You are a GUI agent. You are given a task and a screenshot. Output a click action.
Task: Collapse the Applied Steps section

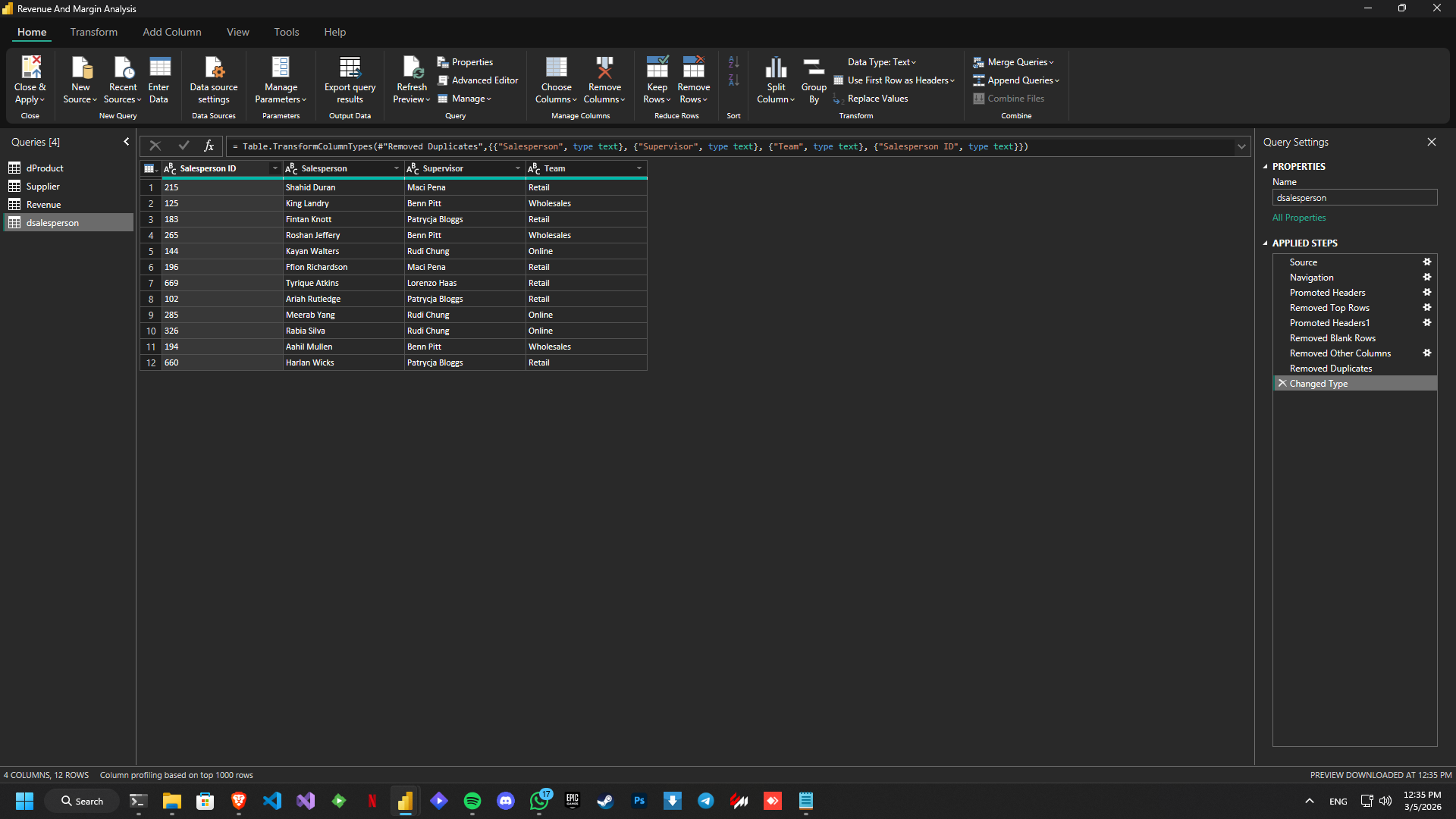1265,243
